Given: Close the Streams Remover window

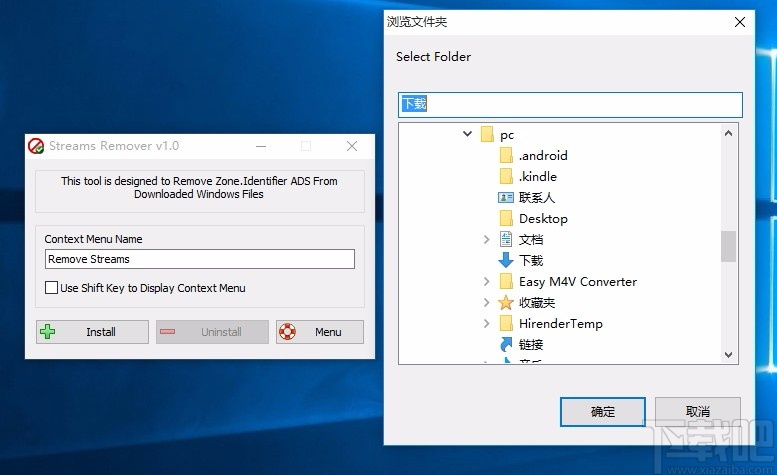Looking at the screenshot, I should click(x=352, y=146).
